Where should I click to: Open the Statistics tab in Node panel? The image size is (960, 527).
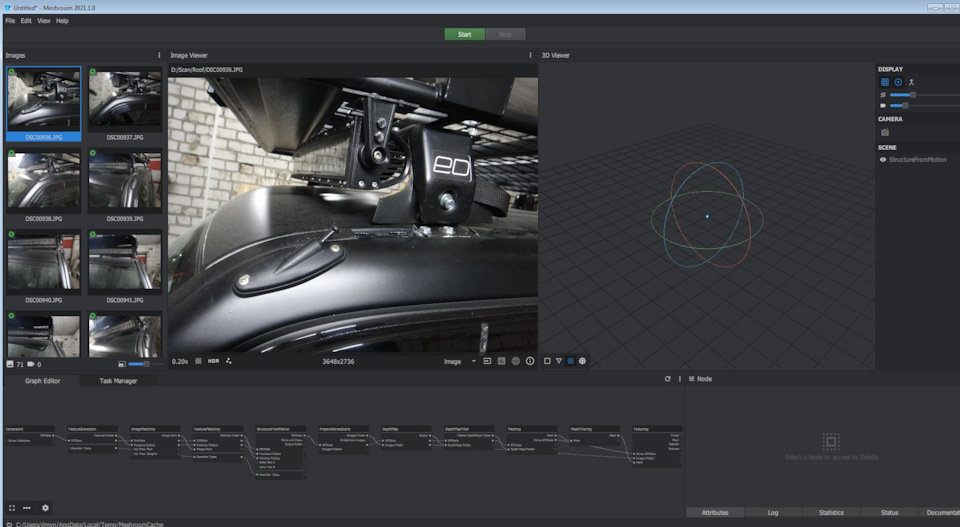tap(831, 512)
